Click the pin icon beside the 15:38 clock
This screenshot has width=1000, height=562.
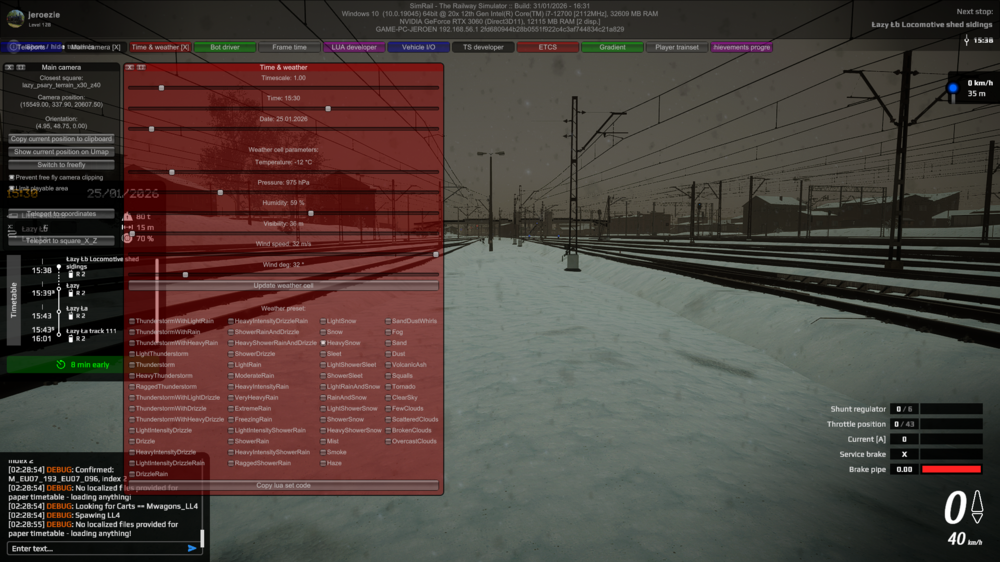[966, 40]
